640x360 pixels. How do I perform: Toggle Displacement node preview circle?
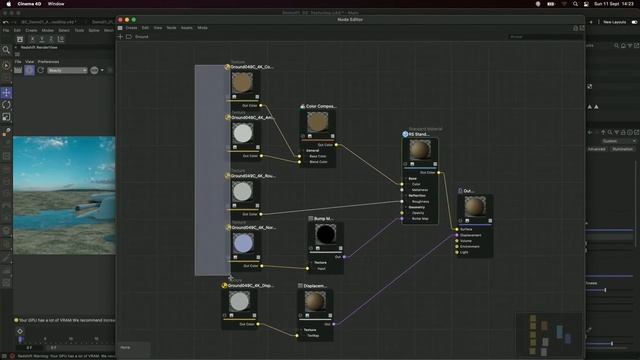click(x=300, y=316)
